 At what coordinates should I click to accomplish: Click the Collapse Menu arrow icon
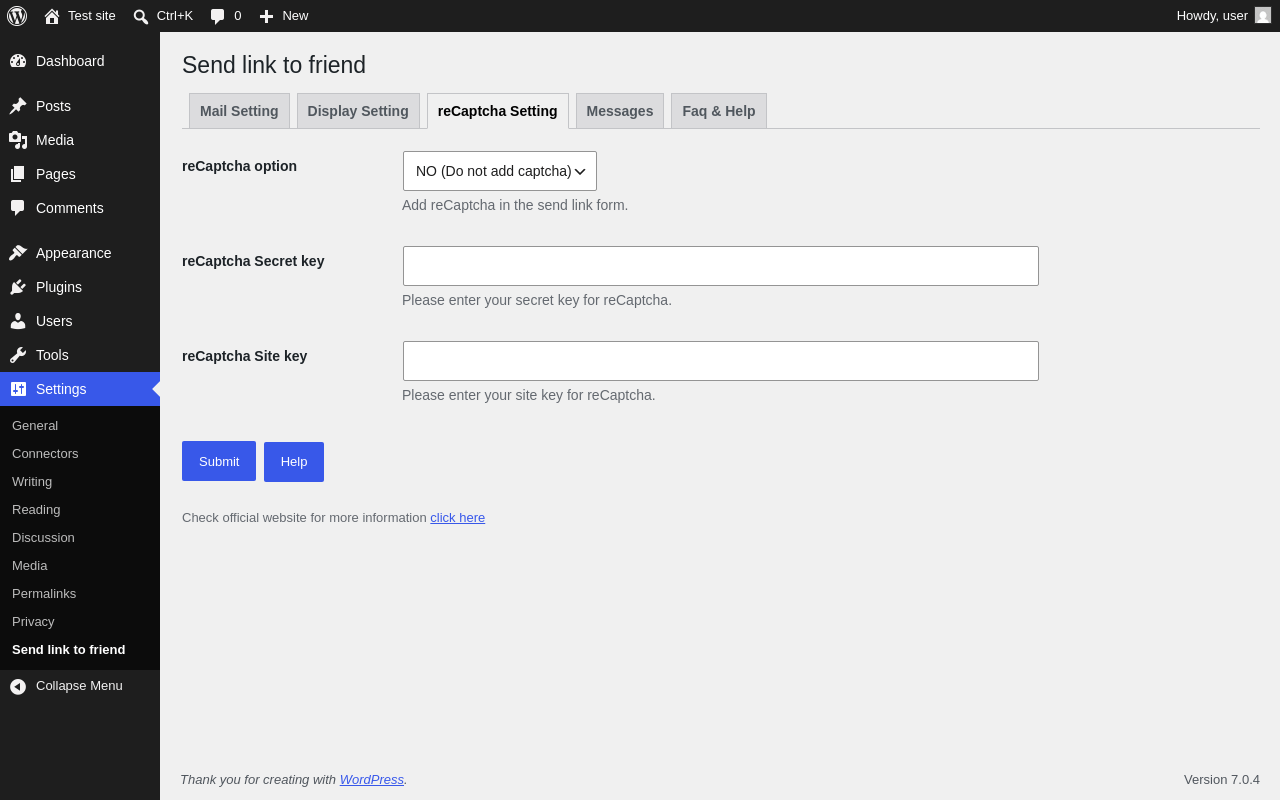coord(18,686)
